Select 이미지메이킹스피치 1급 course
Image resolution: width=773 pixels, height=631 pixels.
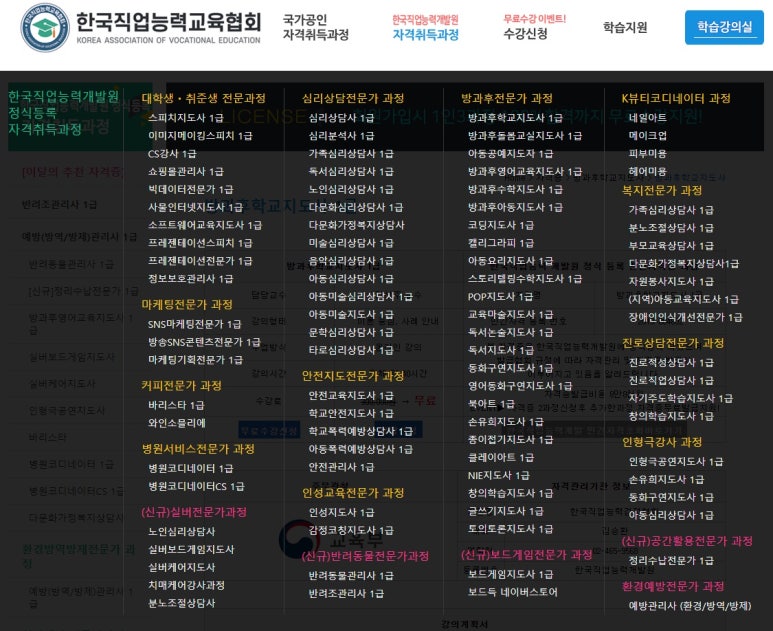click(200, 136)
